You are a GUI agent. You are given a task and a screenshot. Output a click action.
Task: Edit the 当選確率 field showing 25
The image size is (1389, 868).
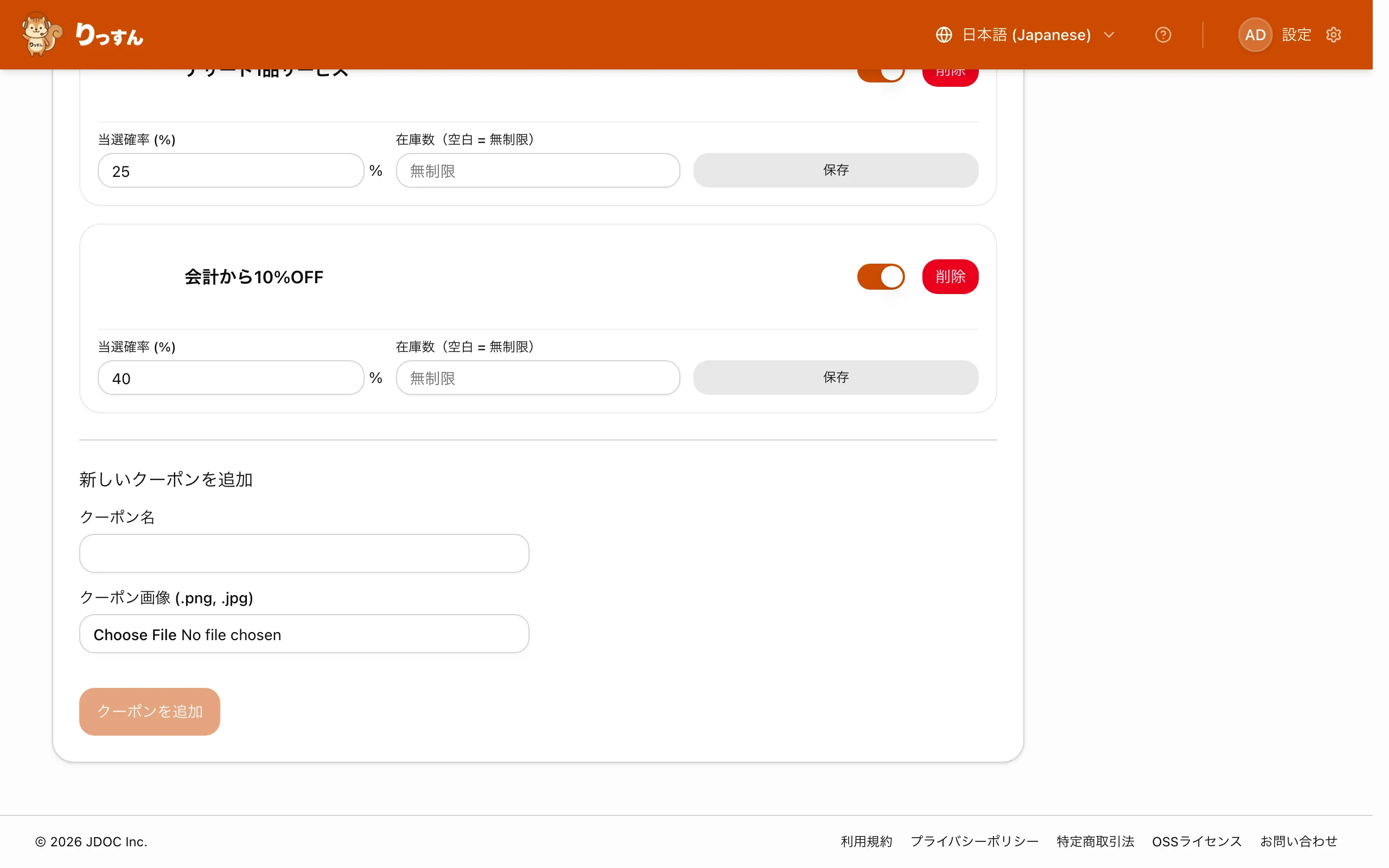pyautogui.click(x=231, y=170)
